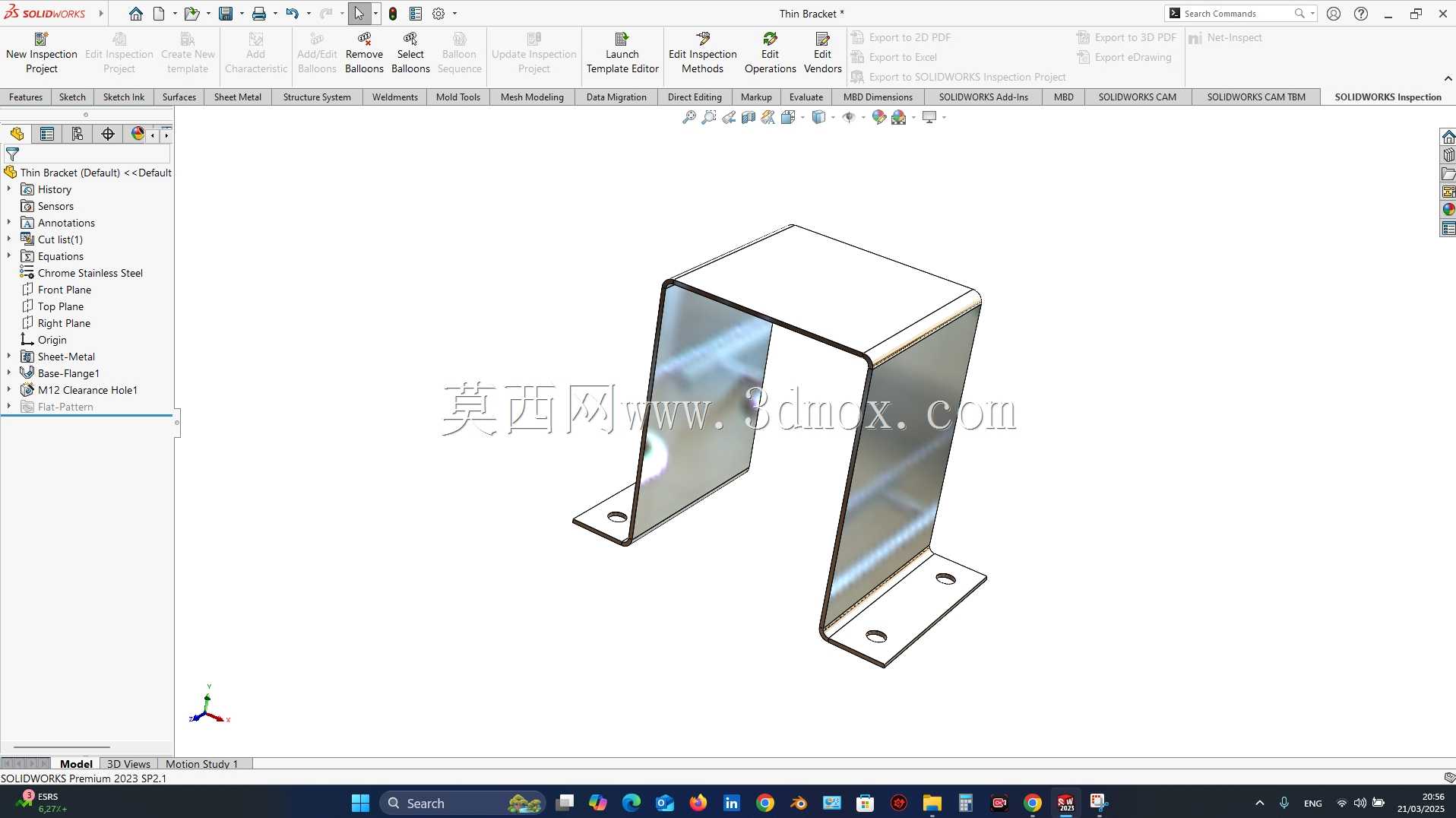Open Edit Vendors

pyautogui.click(x=822, y=53)
